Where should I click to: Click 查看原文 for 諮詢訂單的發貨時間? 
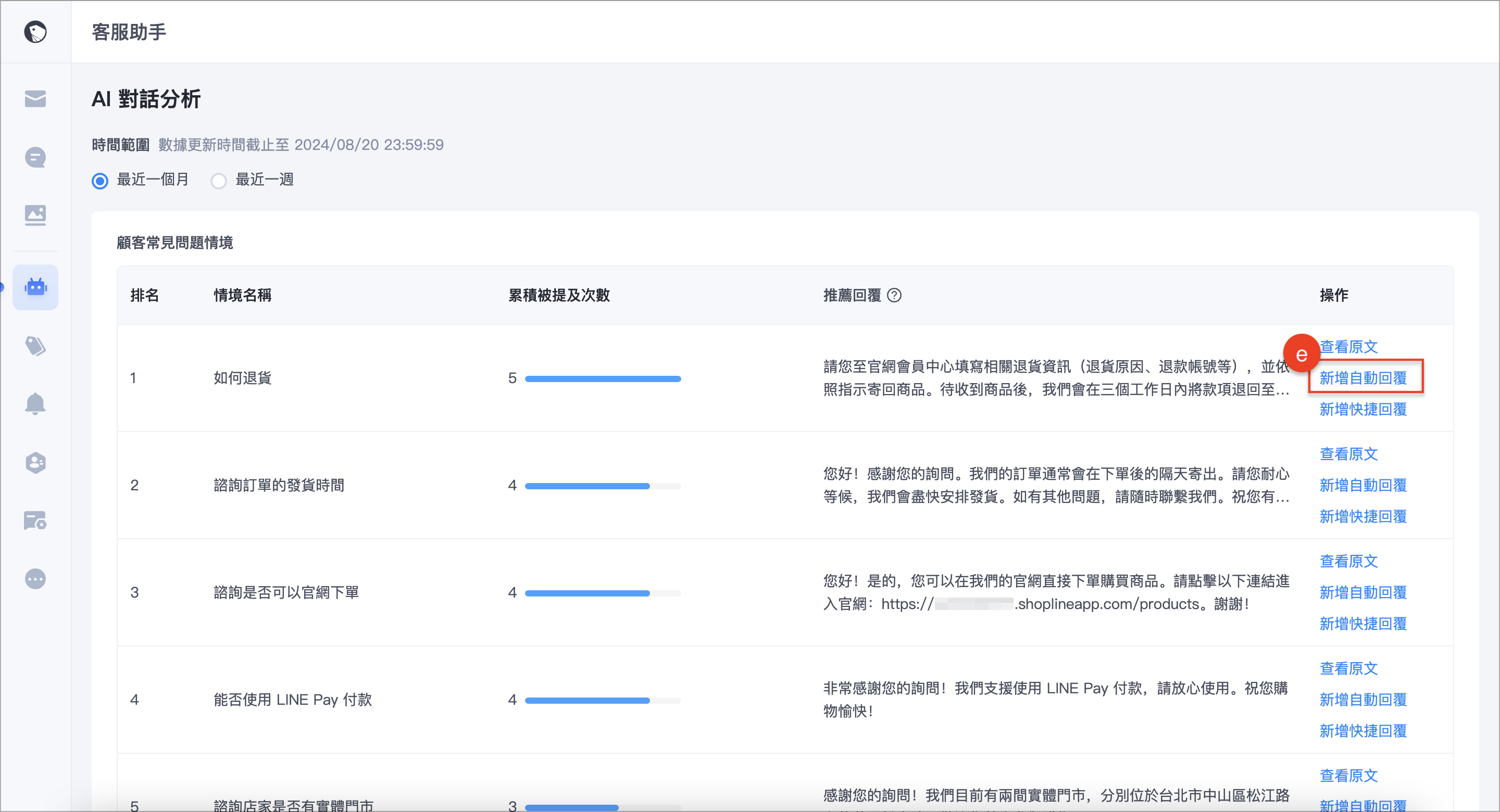click(x=1348, y=453)
